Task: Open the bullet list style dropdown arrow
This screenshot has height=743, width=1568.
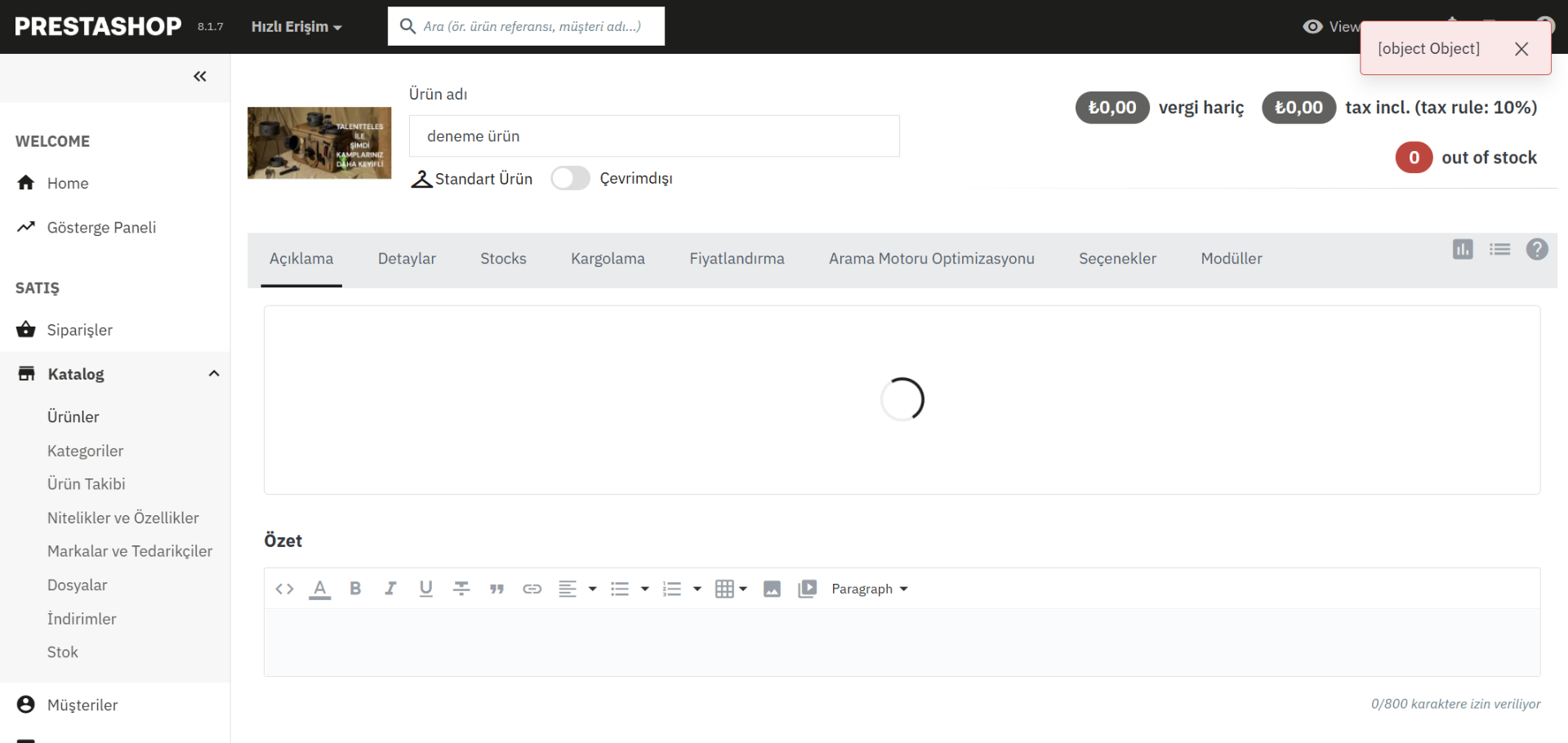Action: pos(645,589)
